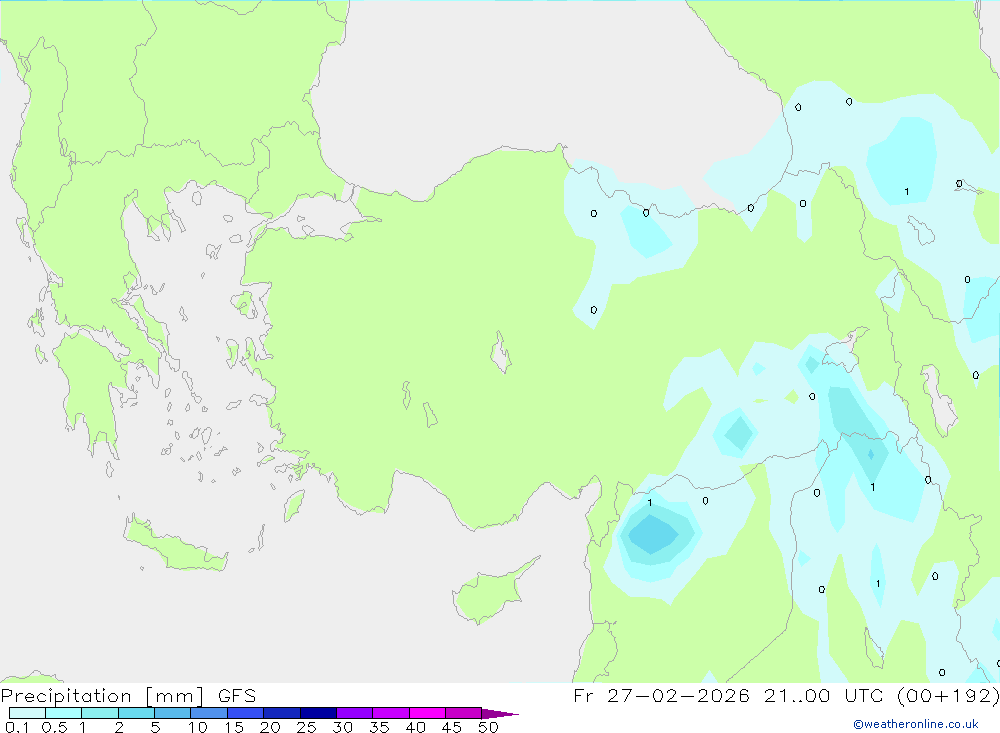
Task: Click the island of Crete on the map
Action: coord(177,545)
